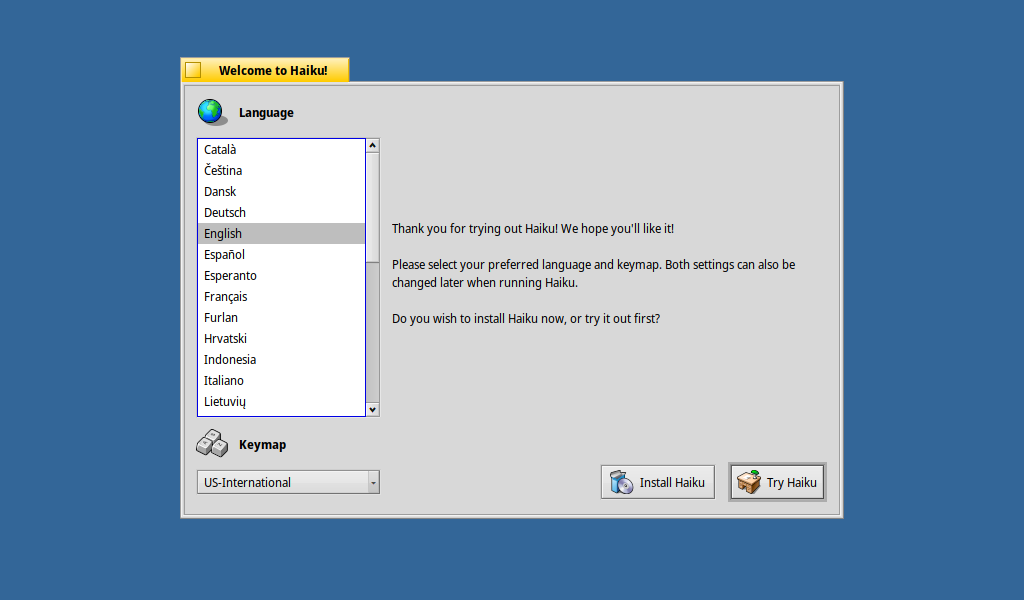This screenshot has width=1024, height=600.
Task: Open the US-International keymap dropdown
Action: point(288,482)
